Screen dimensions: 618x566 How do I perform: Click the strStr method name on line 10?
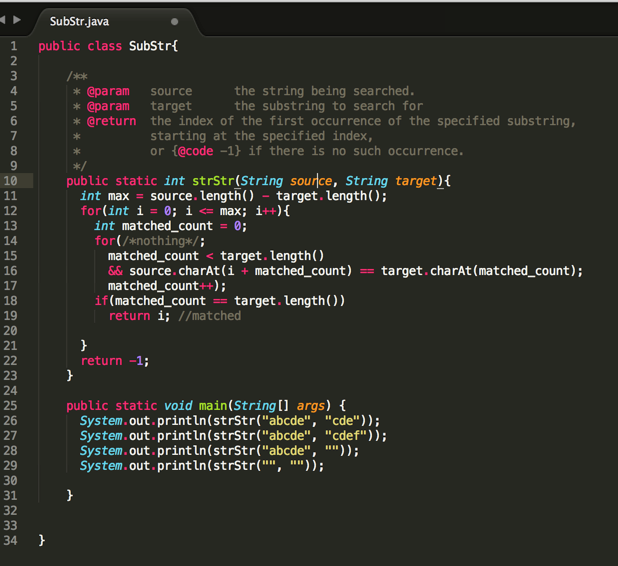coord(213,181)
